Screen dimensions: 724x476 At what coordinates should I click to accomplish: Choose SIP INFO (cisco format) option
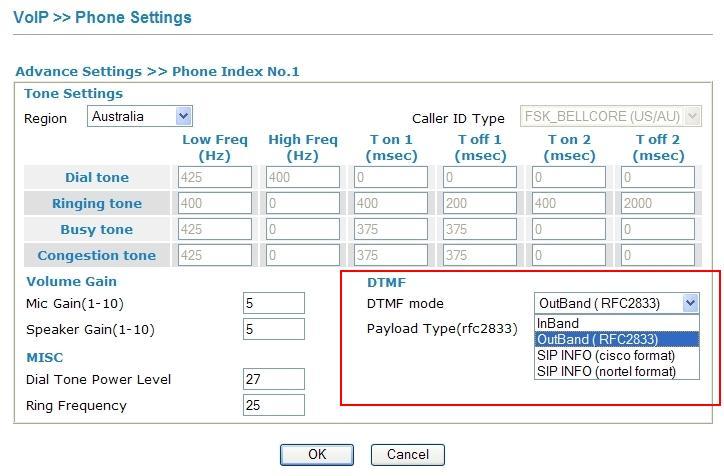[x=617, y=355]
